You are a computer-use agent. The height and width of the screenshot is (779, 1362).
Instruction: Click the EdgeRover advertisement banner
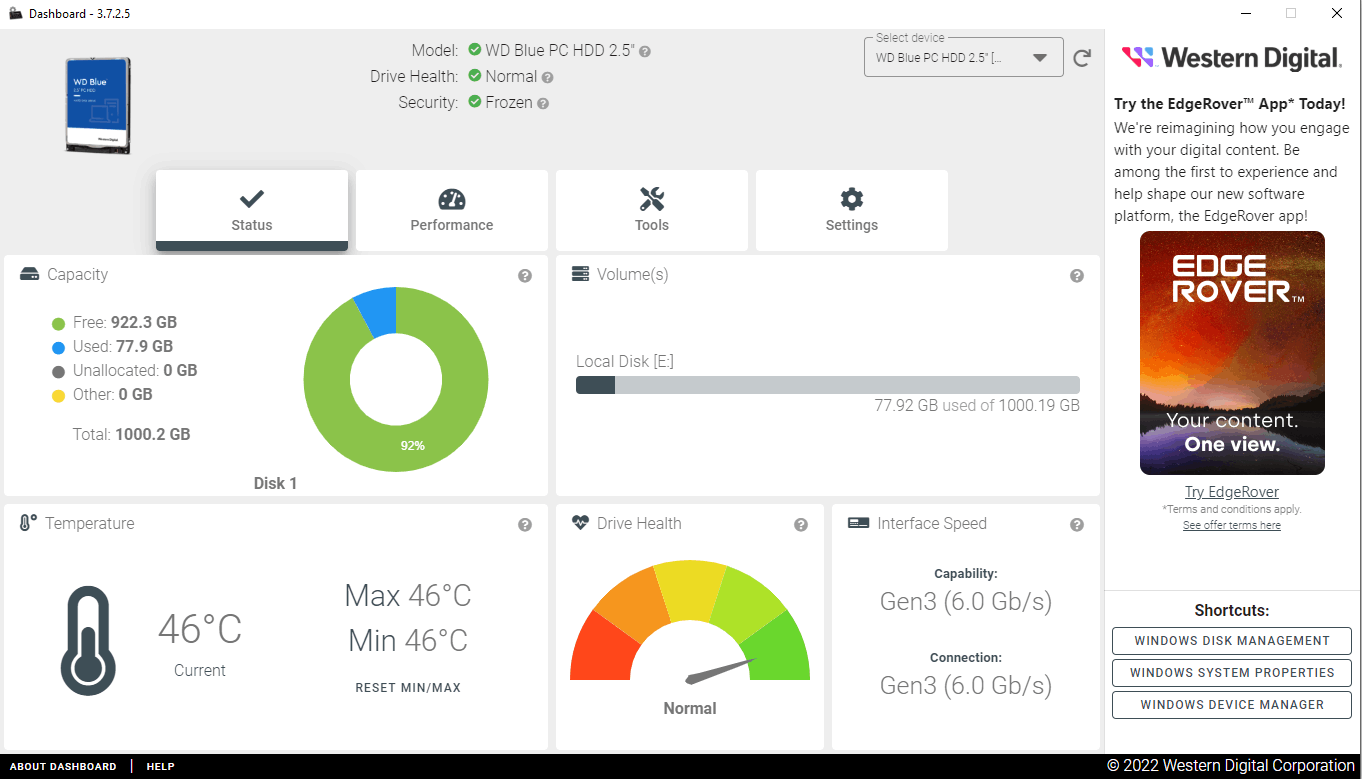pos(1232,353)
